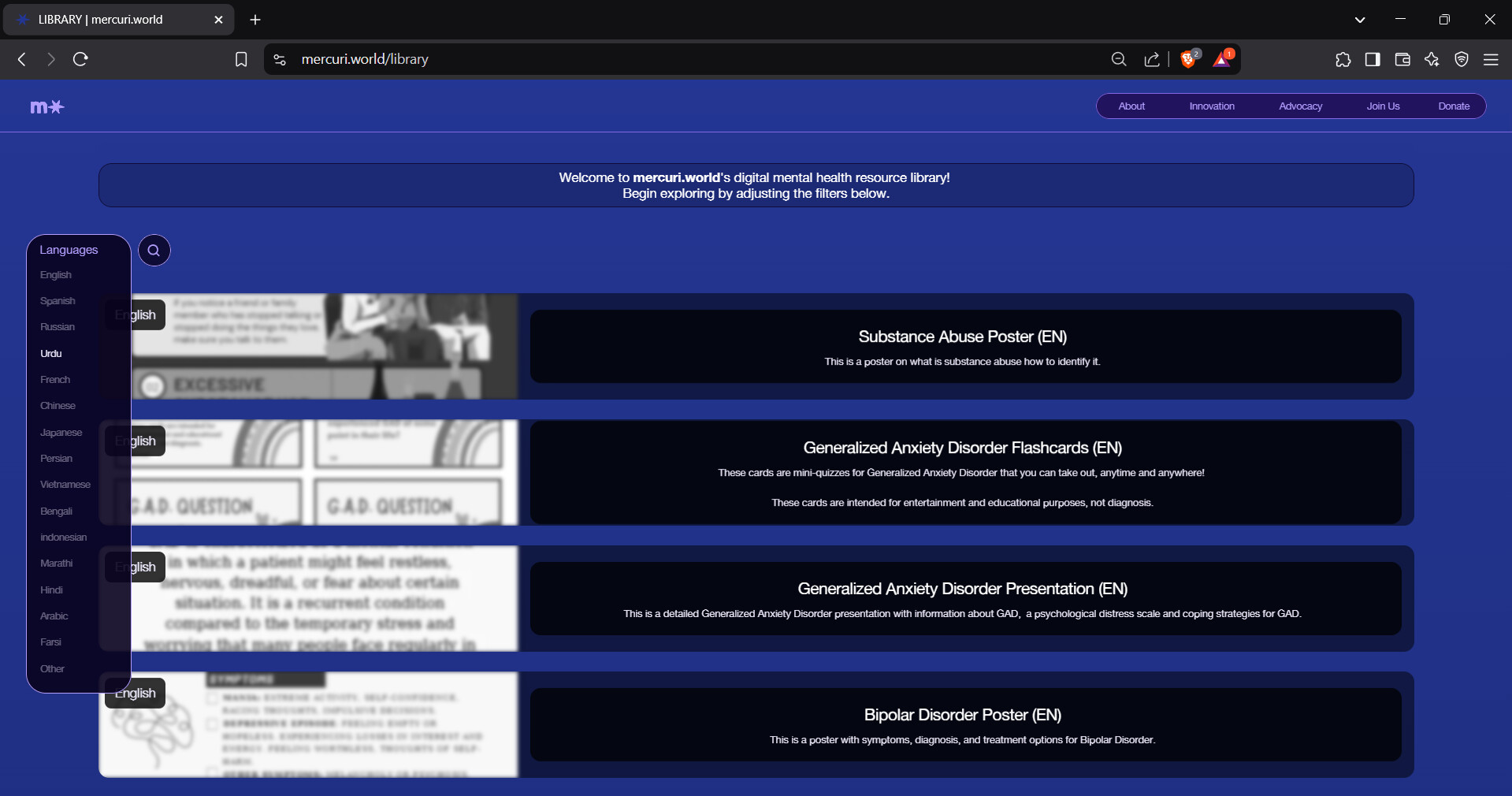Image resolution: width=1512 pixels, height=796 pixels.
Task: Open the Brave Wallet icon
Action: click(1402, 60)
